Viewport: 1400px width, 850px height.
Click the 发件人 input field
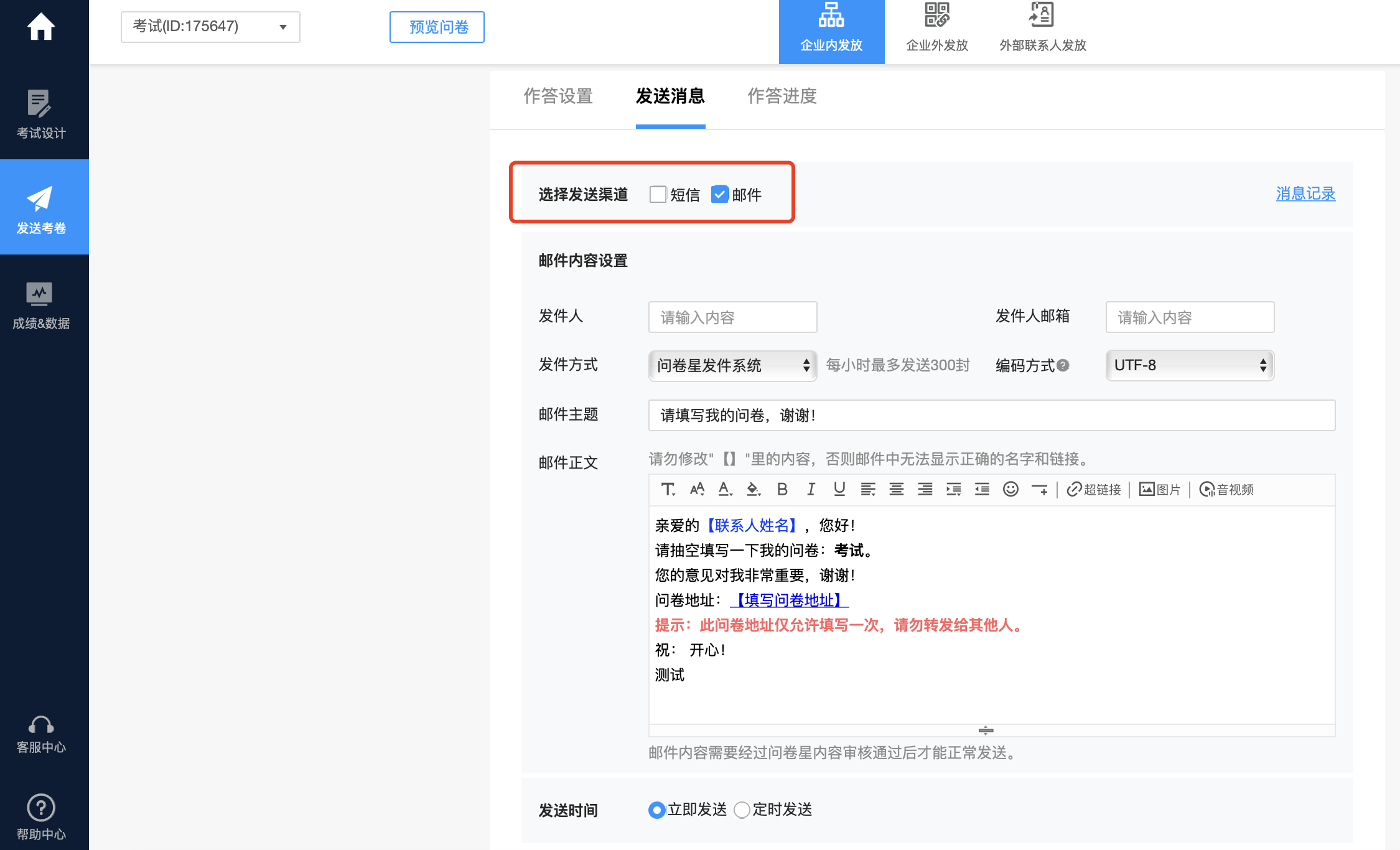[x=732, y=317]
